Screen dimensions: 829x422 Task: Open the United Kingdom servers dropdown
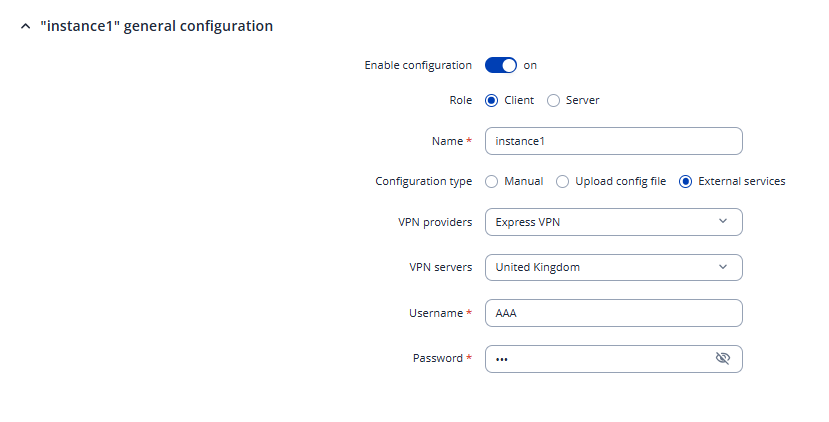pos(613,267)
